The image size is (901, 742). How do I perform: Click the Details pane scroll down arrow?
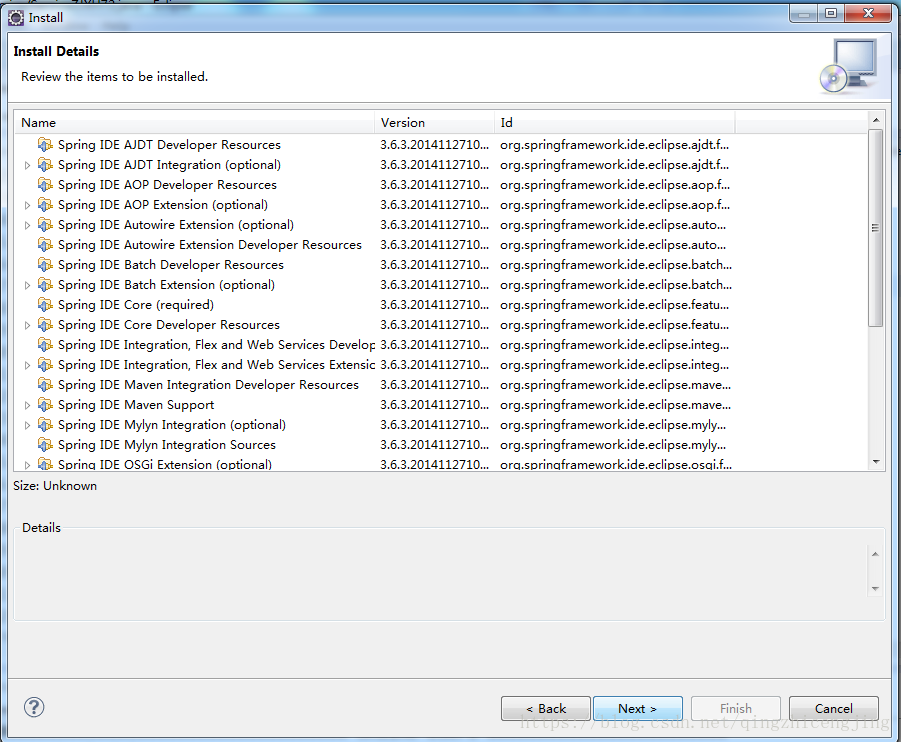(875, 589)
